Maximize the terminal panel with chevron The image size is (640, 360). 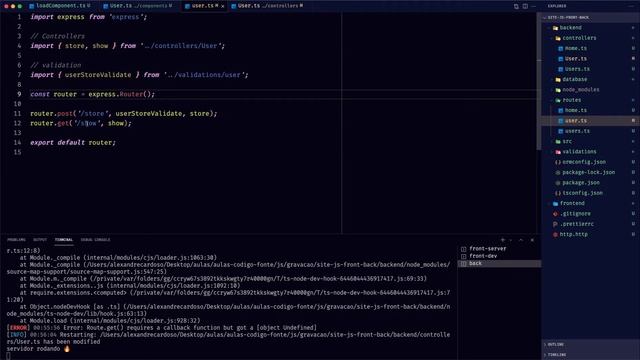point(521,240)
